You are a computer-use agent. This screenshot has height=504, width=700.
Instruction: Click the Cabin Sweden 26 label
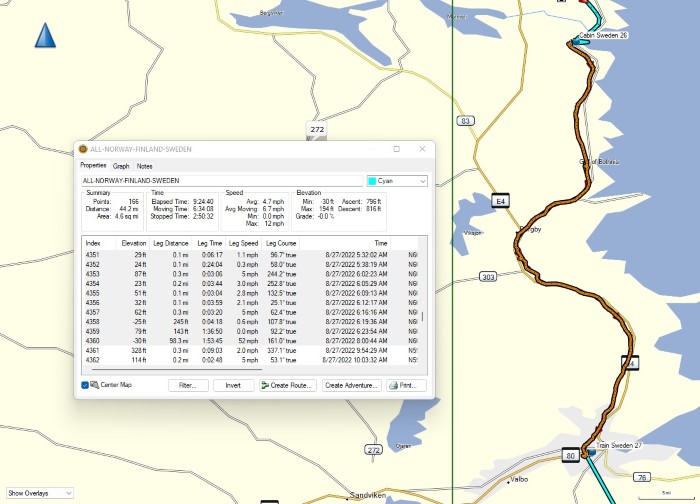click(603, 35)
